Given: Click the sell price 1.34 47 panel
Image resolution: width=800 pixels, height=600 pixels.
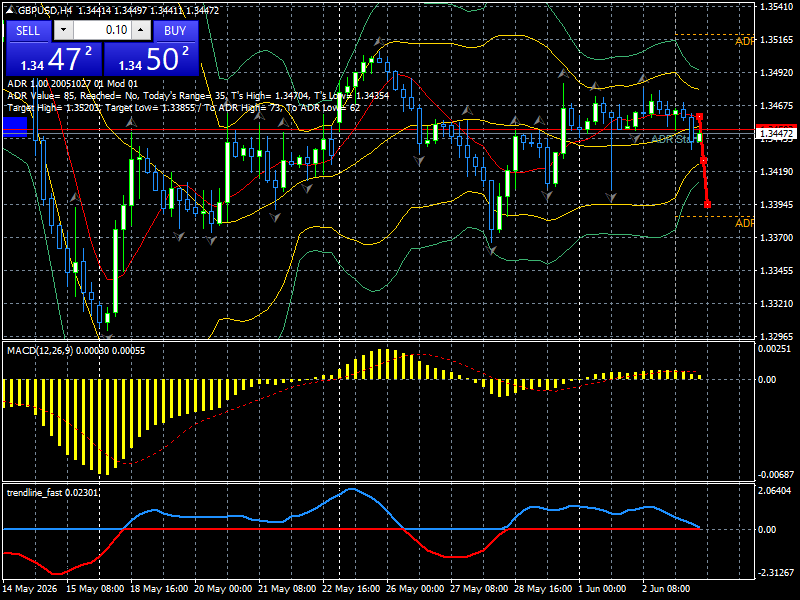Looking at the screenshot, I should [x=54, y=59].
